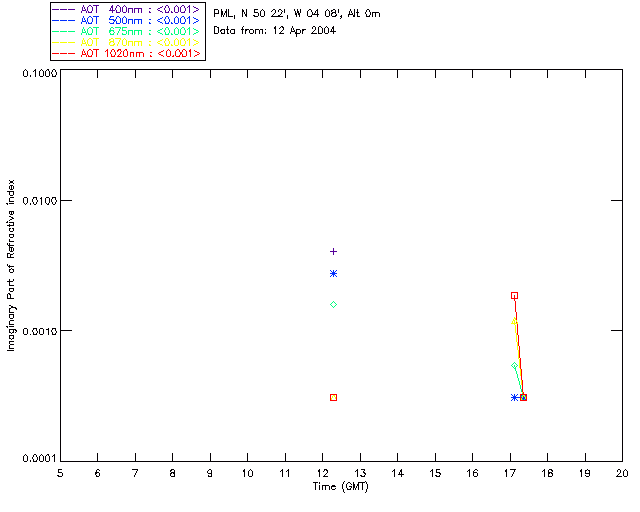Click the y-axis title 'Imaginary Part of Refractive index'
This screenshot has height=512, width=640.
11,265
